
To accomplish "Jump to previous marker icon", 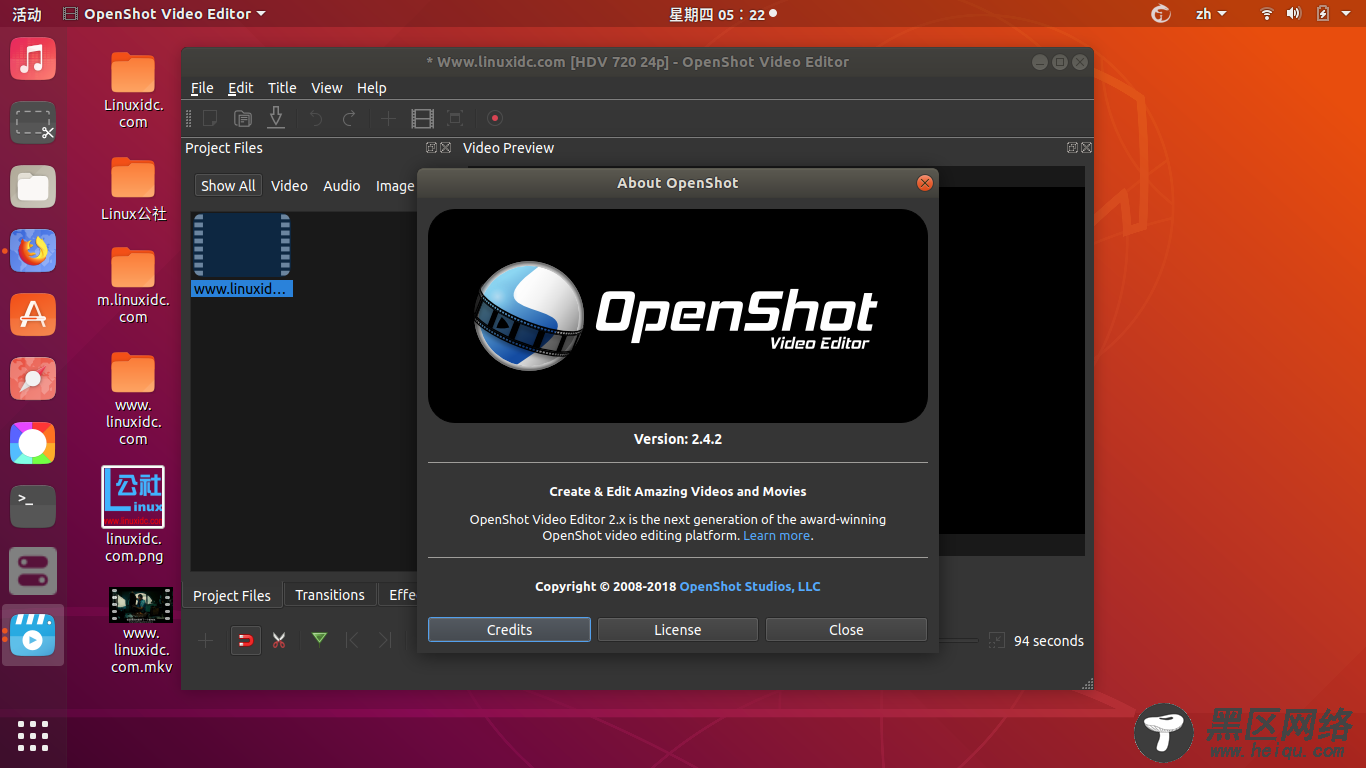I will click(x=352, y=640).
